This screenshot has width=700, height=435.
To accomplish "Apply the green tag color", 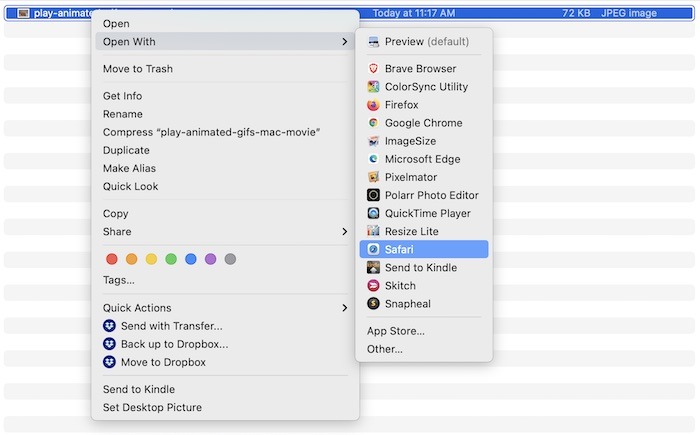I will pos(171,259).
